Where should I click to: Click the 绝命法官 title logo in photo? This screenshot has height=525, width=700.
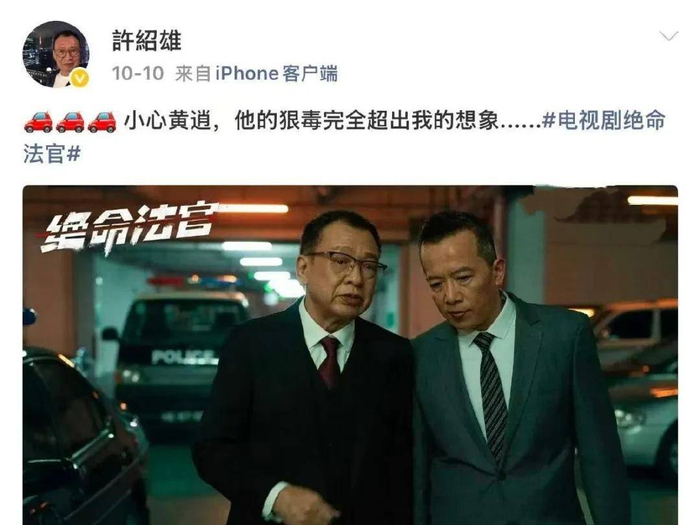click(x=129, y=227)
